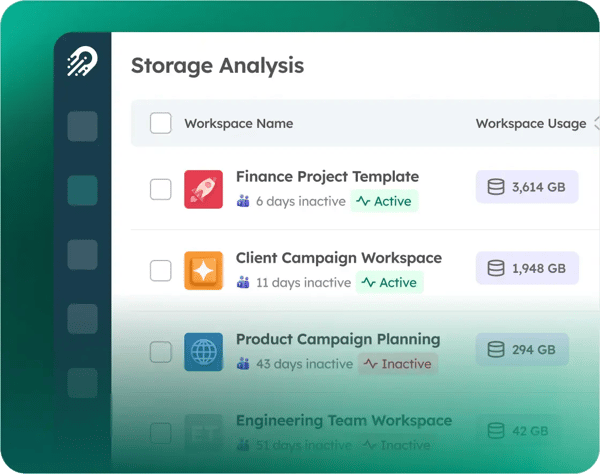Check the Finance Project Template row checkbox
The image size is (600, 474).
click(x=161, y=189)
